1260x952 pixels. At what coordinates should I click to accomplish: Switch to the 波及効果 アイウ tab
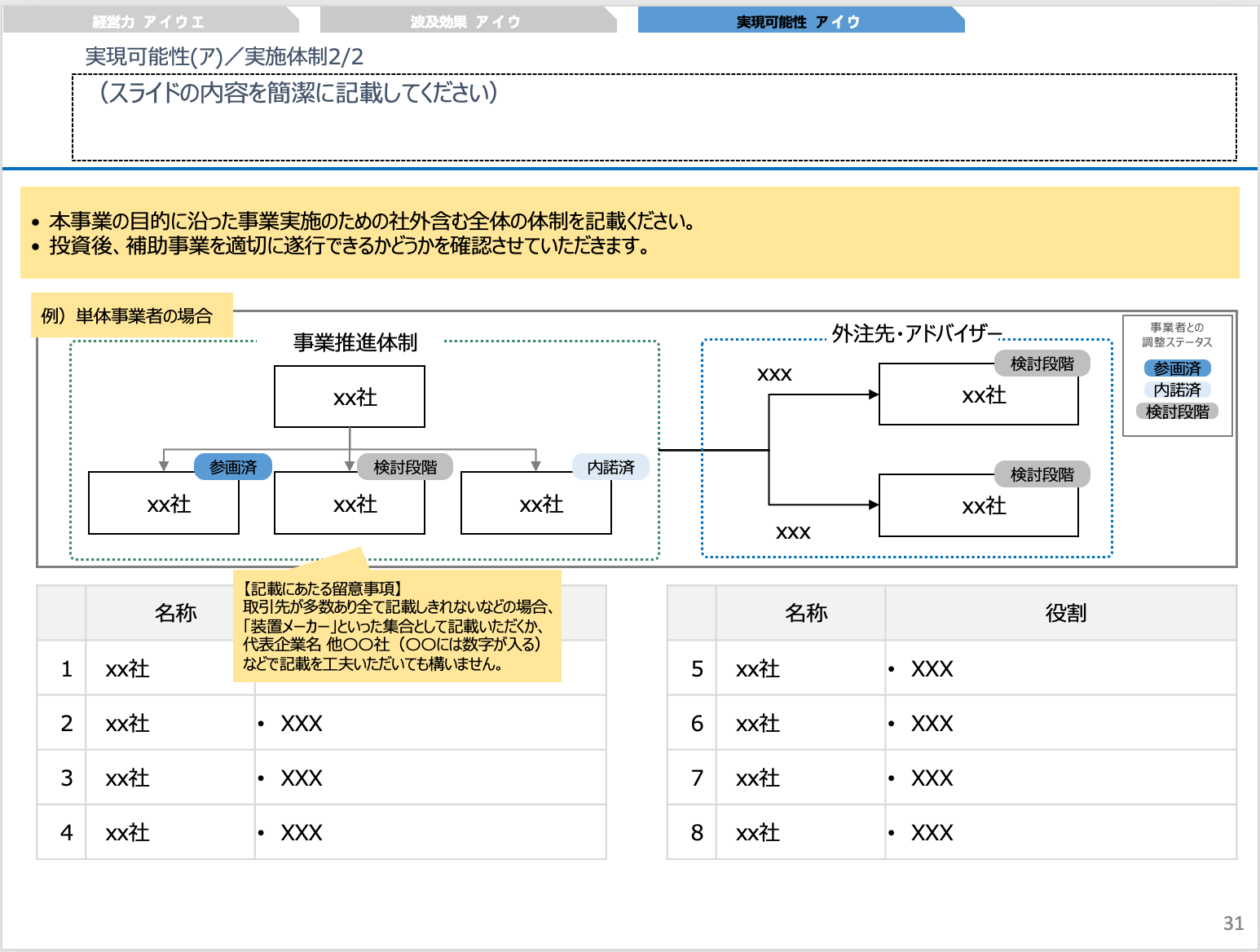[x=465, y=22]
